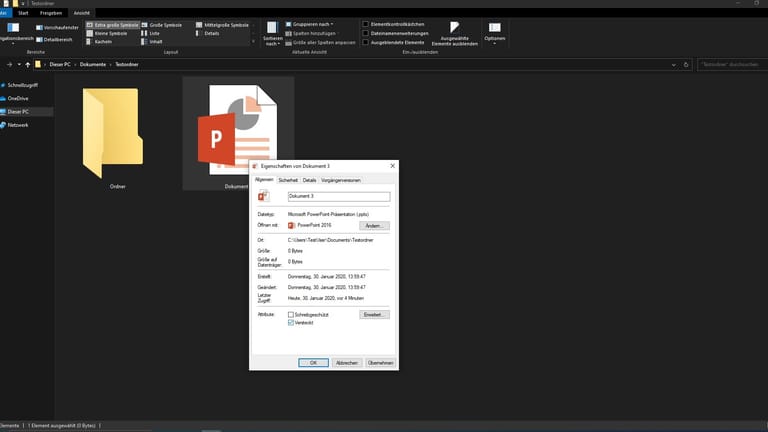This screenshot has width=768, height=432.
Task: Uncheck the Versteckt attribute
Action: click(291, 323)
